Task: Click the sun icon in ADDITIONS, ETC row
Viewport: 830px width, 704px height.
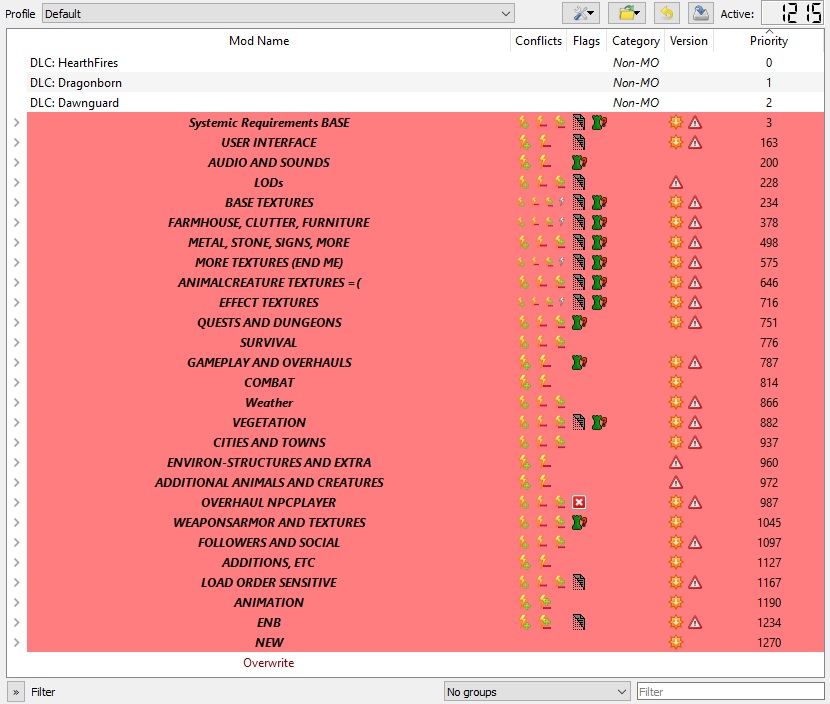Action: pos(675,562)
